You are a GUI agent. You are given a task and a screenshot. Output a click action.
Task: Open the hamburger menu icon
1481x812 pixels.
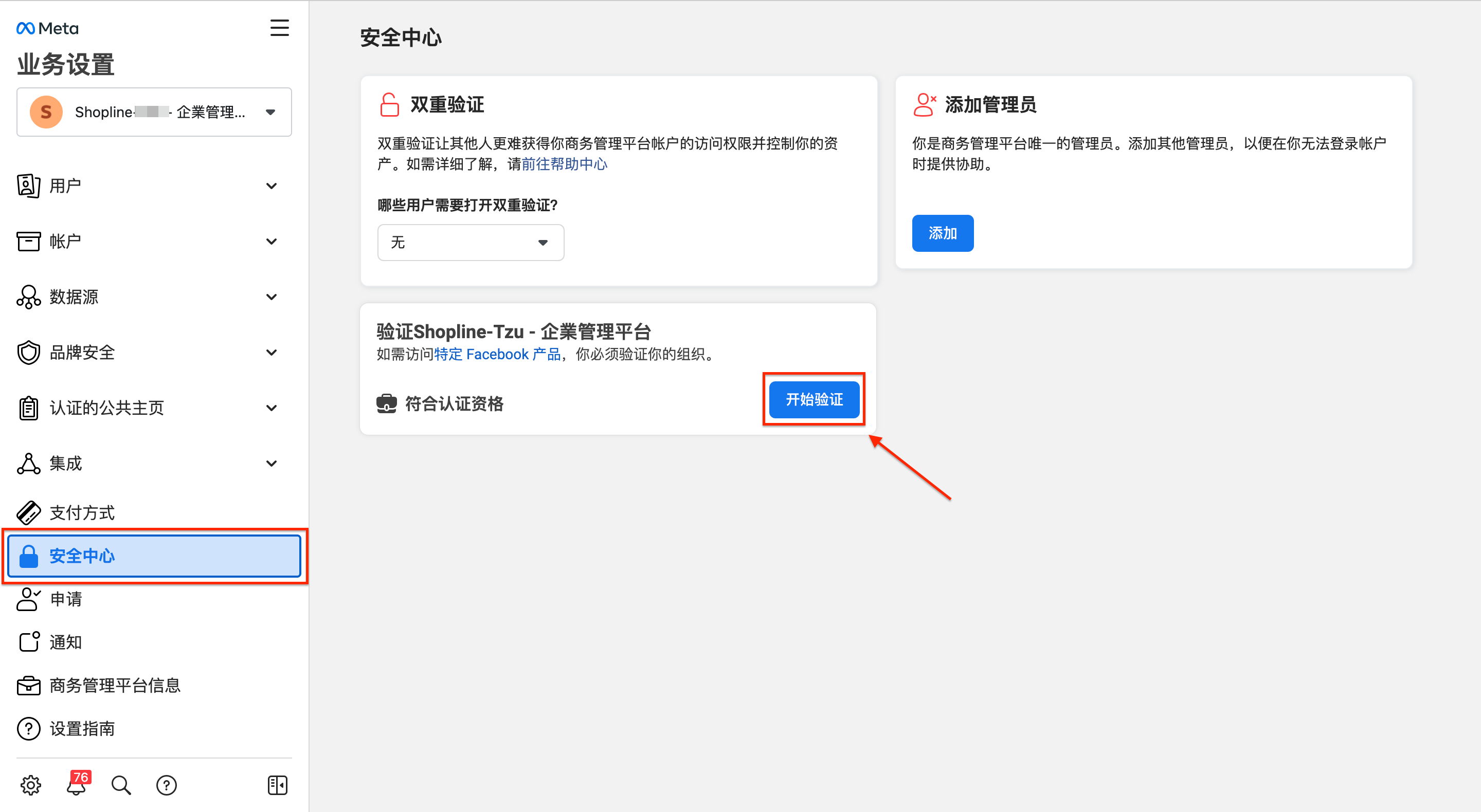(x=279, y=28)
